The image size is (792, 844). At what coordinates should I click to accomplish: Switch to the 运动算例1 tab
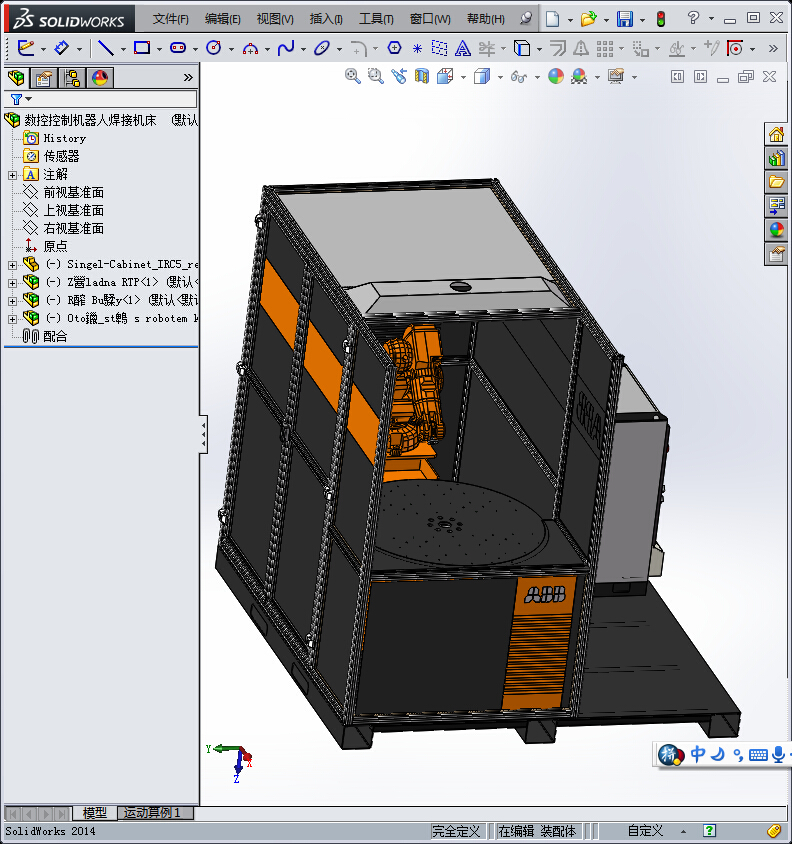(x=152, y=813)
